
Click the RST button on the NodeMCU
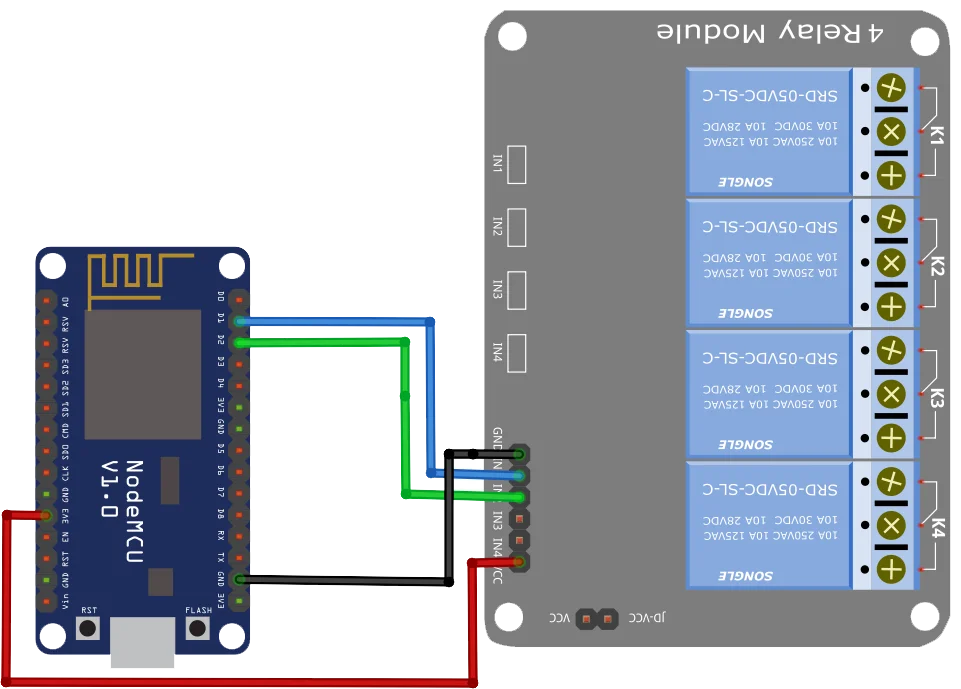tap(88, 628)
